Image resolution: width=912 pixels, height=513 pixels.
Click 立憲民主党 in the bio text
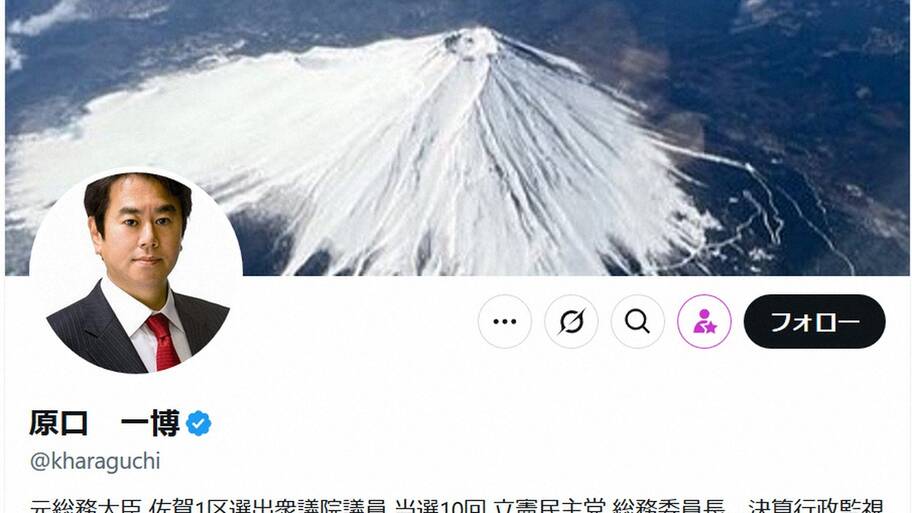(x=550, y=506)
